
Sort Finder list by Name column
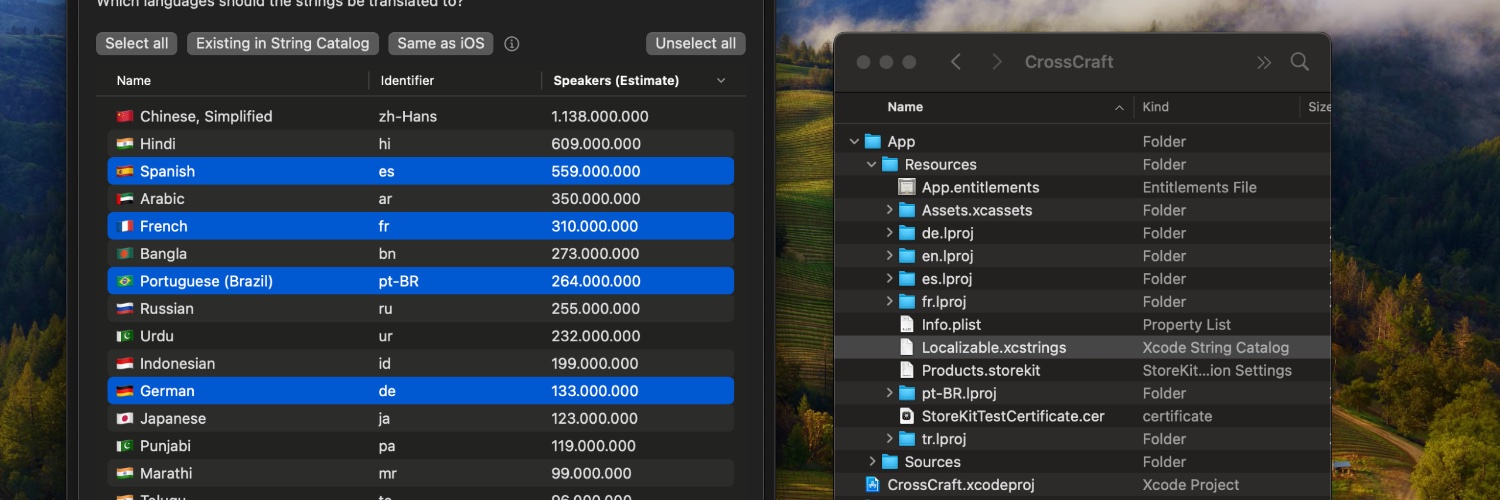tap(905, 107)
